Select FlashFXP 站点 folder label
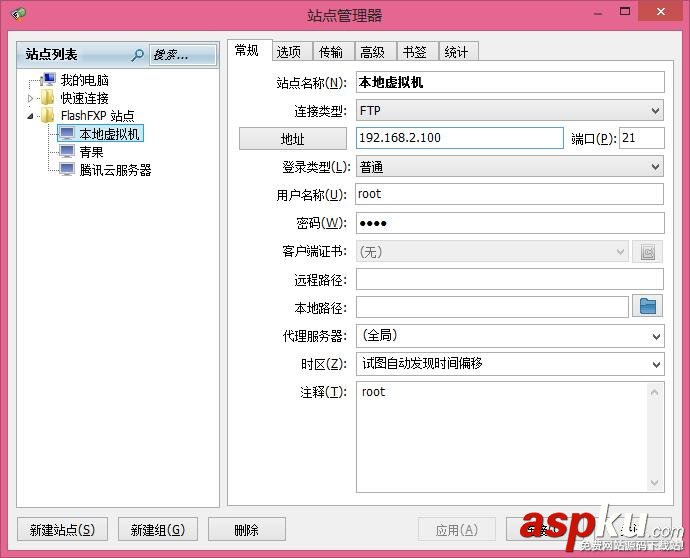 point(97,116)
